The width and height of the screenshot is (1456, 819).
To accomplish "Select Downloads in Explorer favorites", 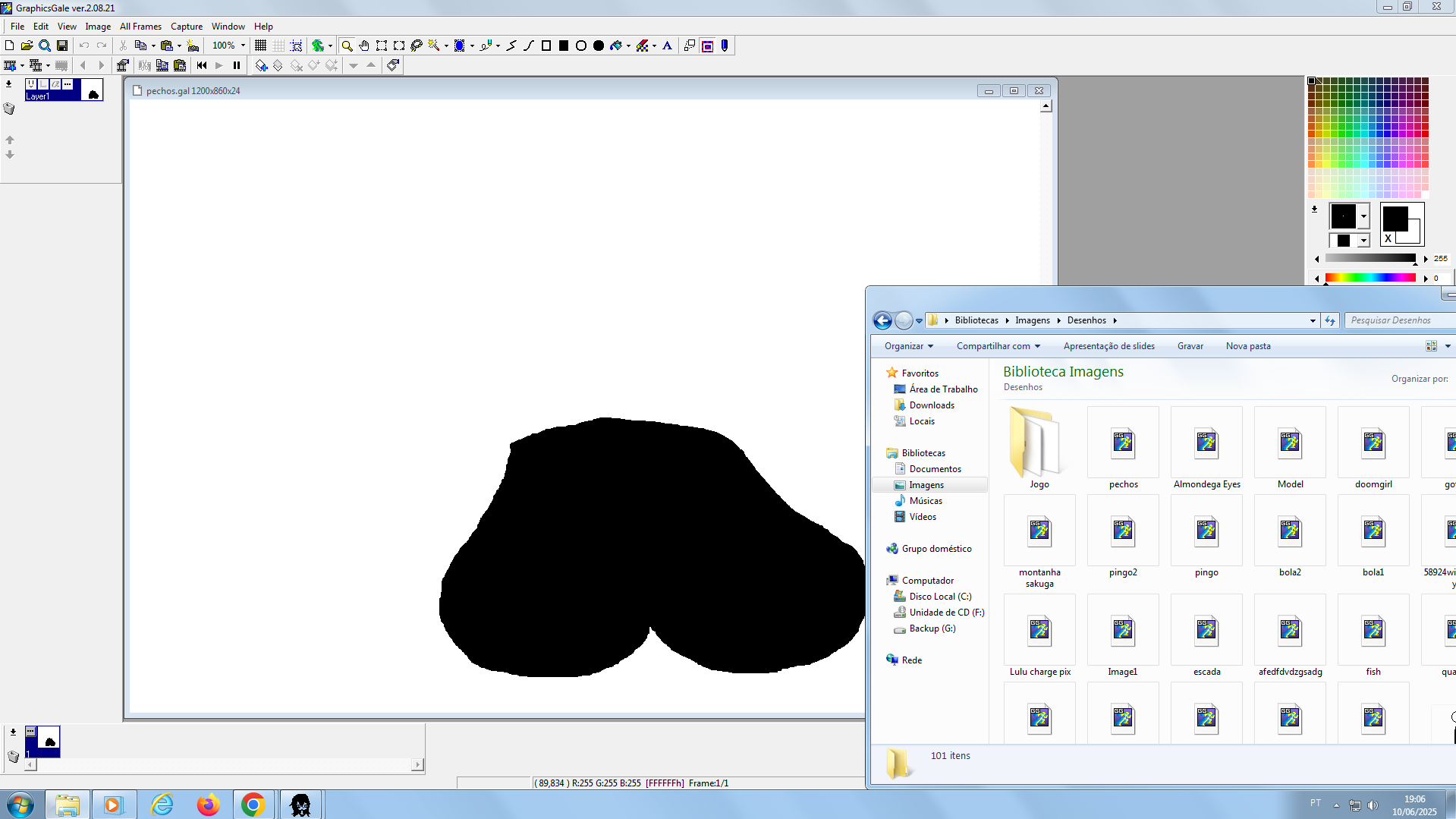I will point(932,405).
